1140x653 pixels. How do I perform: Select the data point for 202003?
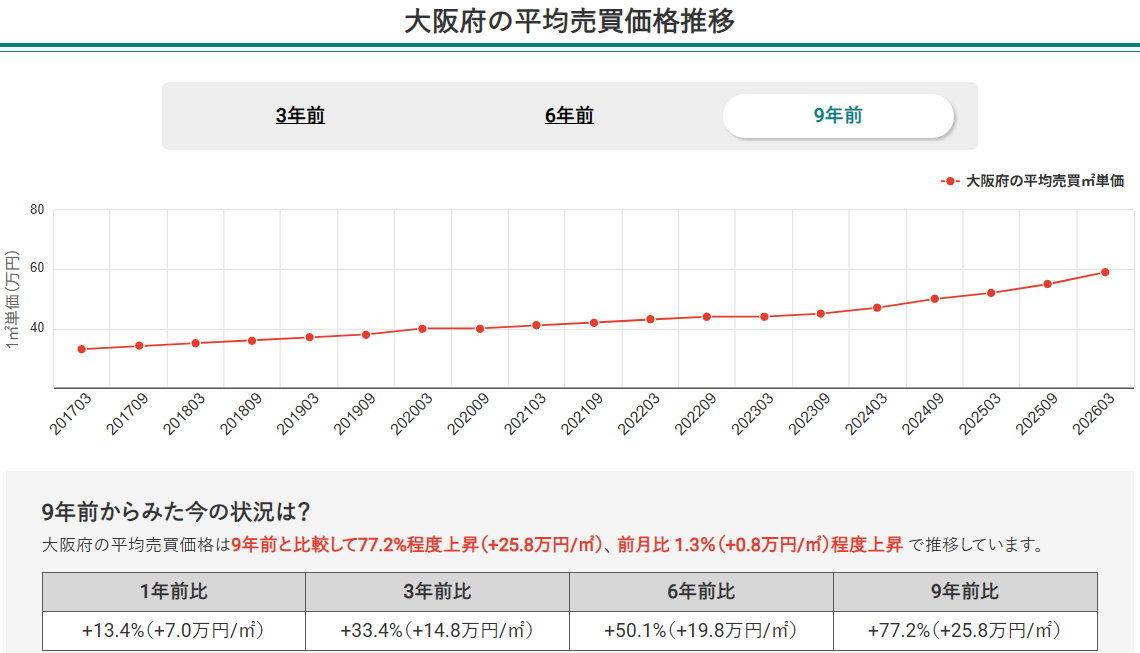click(x=421, y=327)
